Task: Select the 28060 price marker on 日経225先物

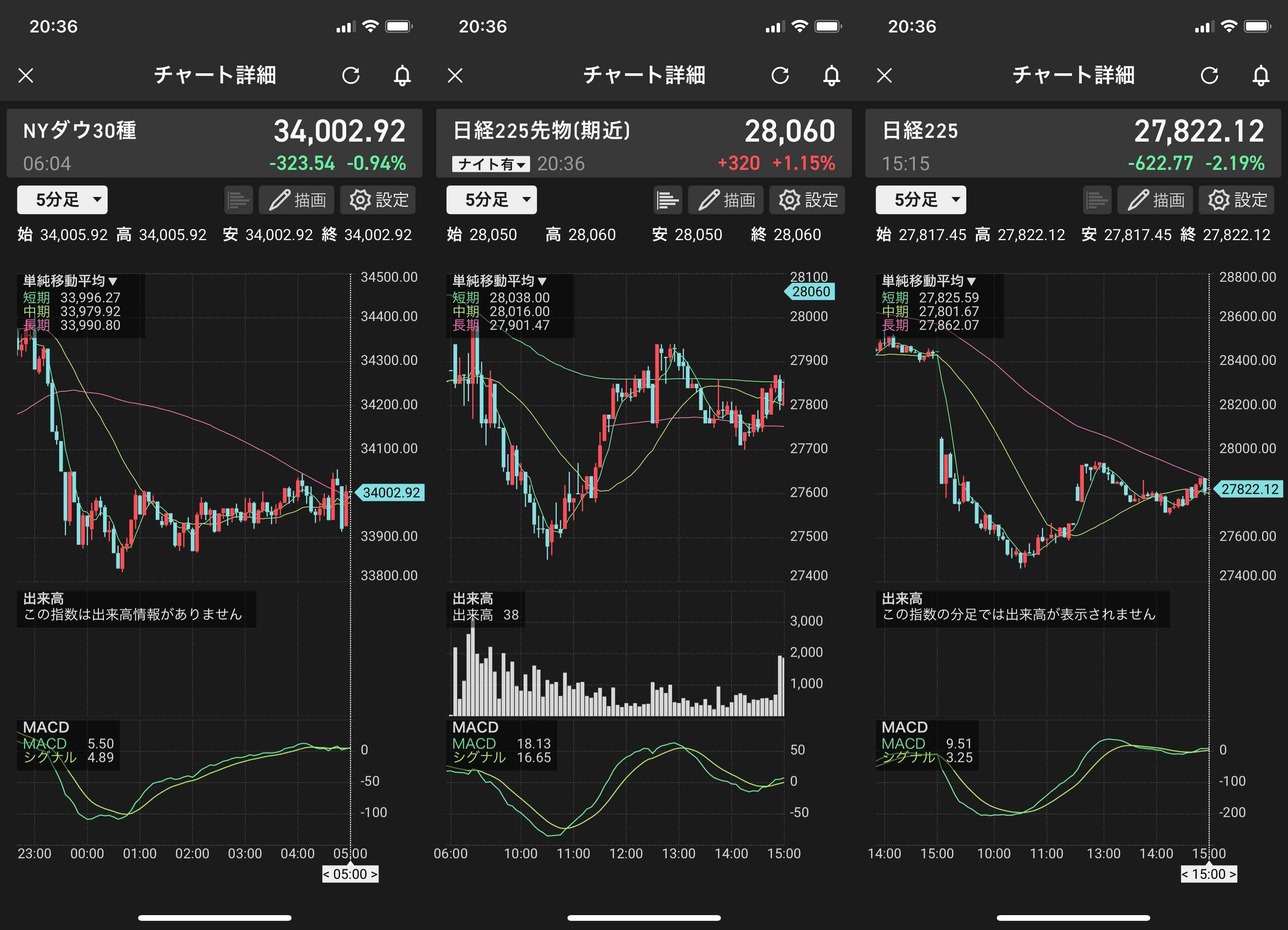Action: point(811,291)
